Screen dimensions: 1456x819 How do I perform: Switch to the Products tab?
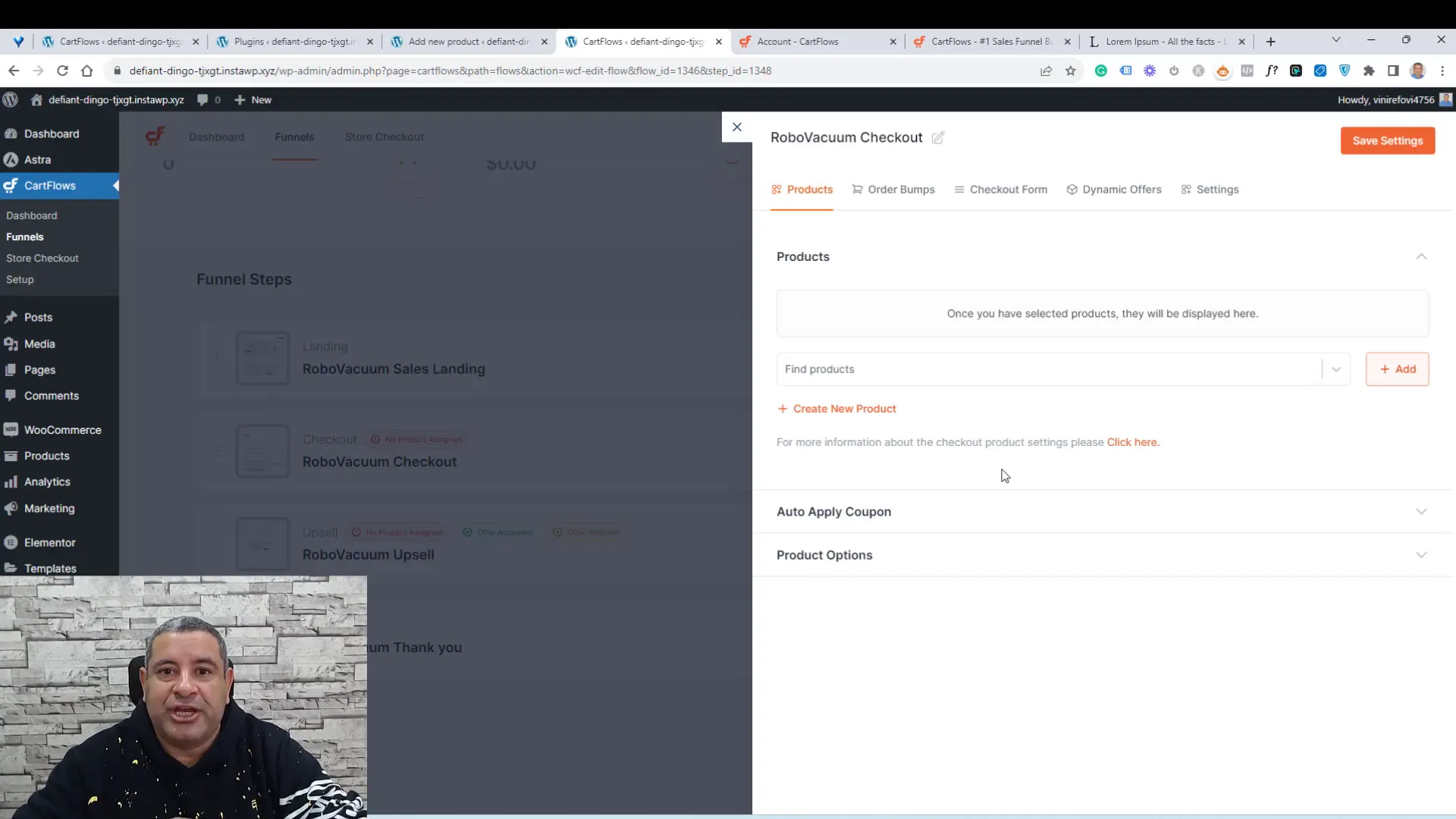(802, 190)
